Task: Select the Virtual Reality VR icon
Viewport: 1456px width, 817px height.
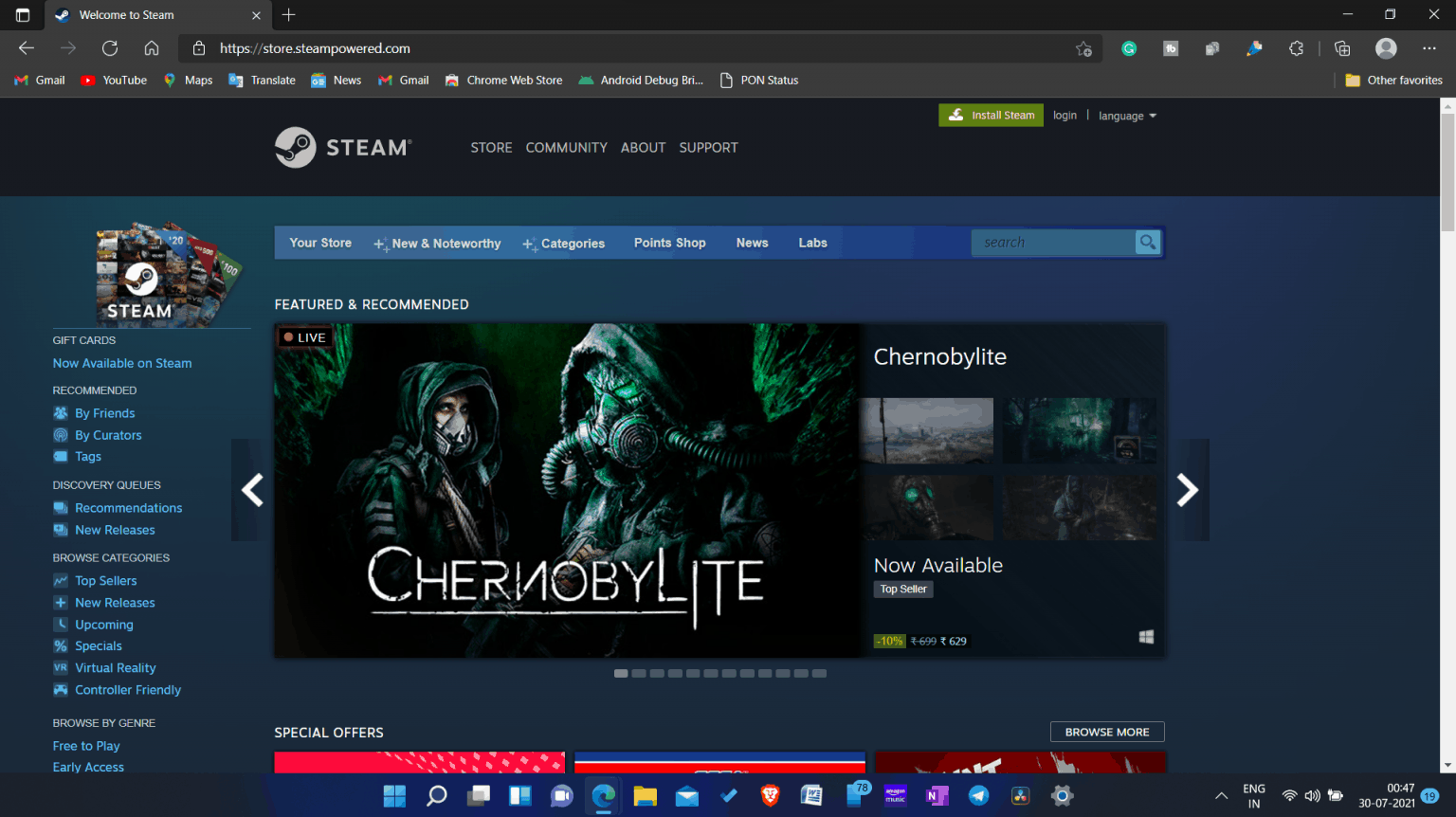Action: click(59, 667)
